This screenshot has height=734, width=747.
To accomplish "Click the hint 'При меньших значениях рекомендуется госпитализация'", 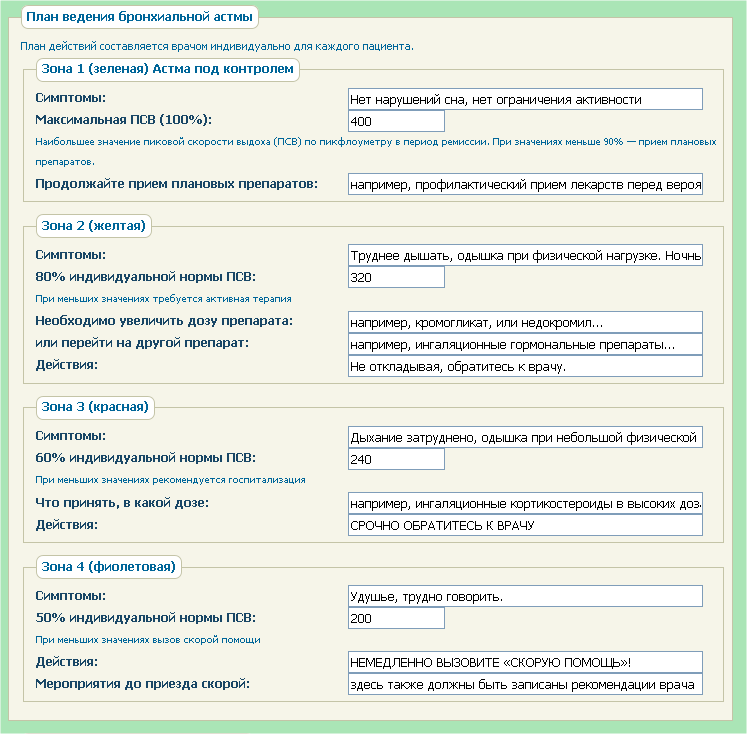I will [x=171, y=480].
